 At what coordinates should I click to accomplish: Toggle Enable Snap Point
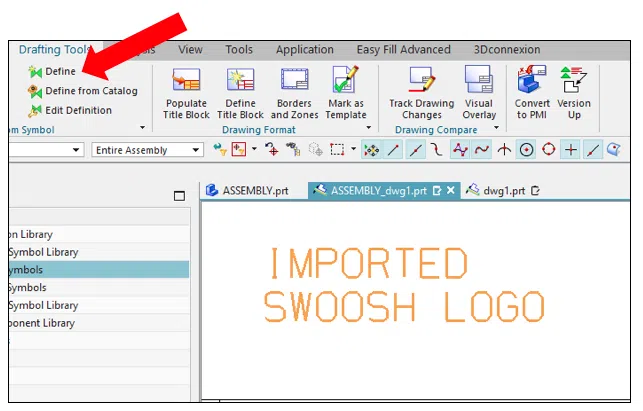(x=372, y=150)
